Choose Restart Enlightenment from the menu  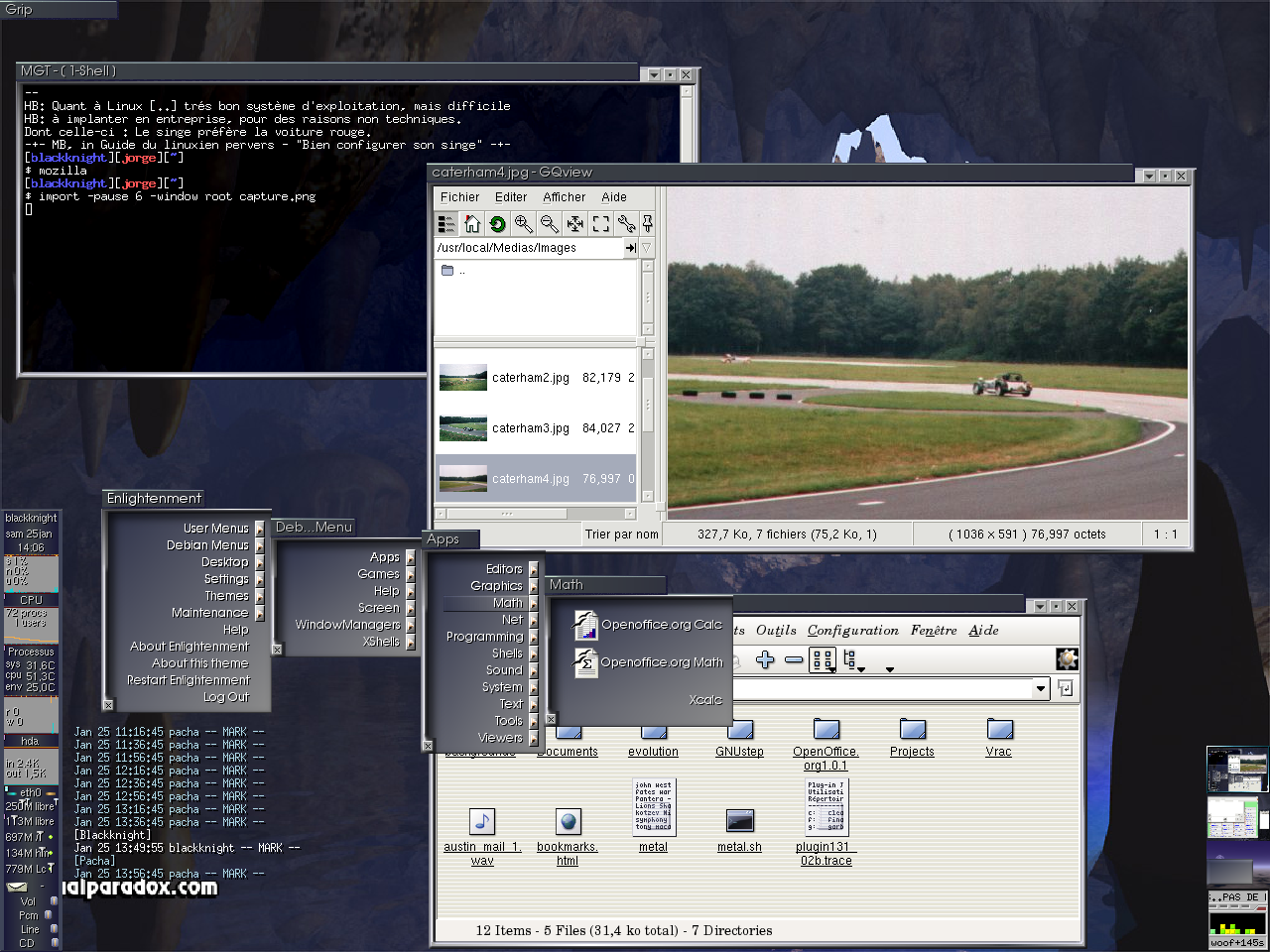(189, 680)
